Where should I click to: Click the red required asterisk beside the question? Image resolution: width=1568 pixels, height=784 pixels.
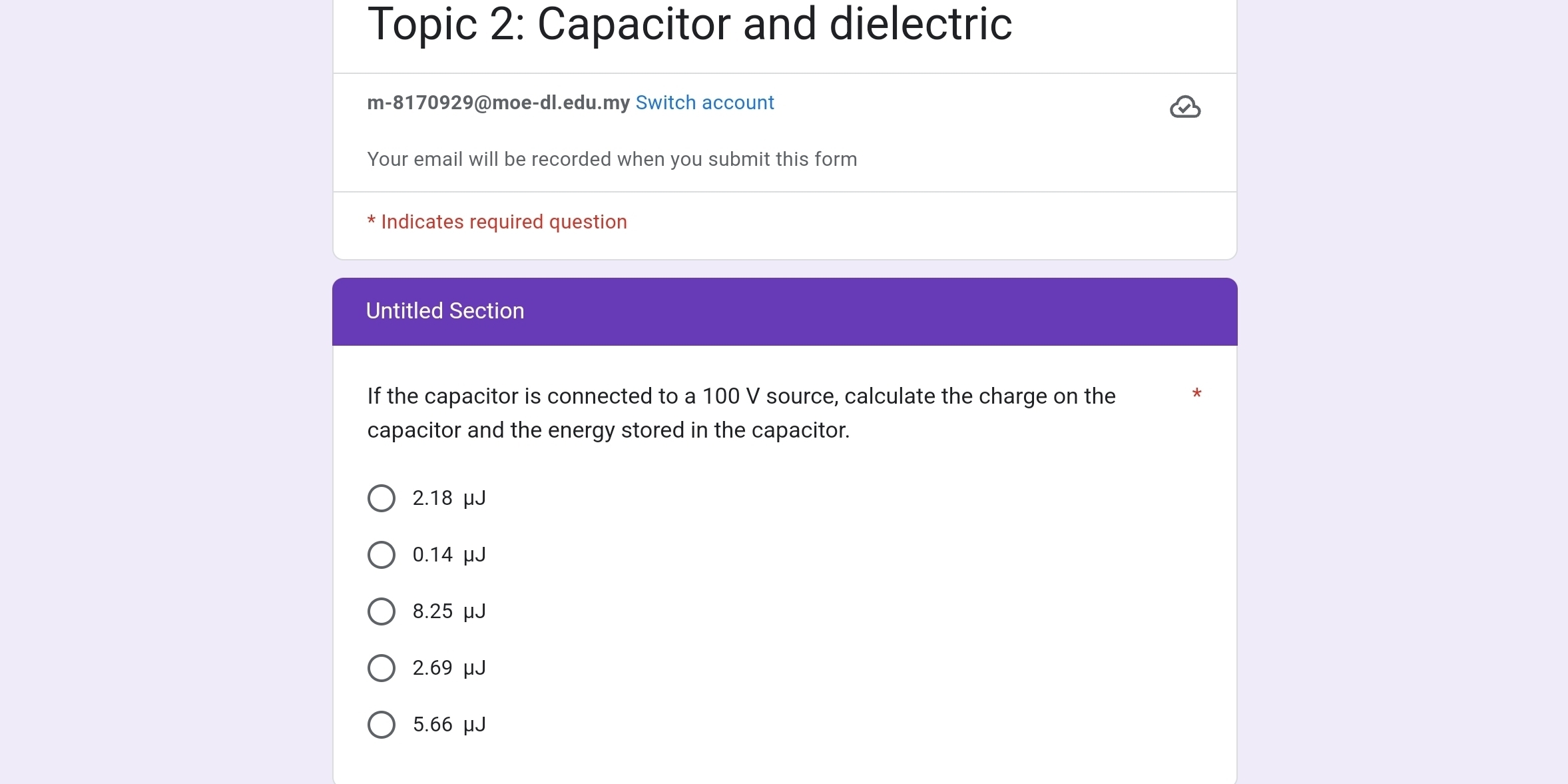1196,394
